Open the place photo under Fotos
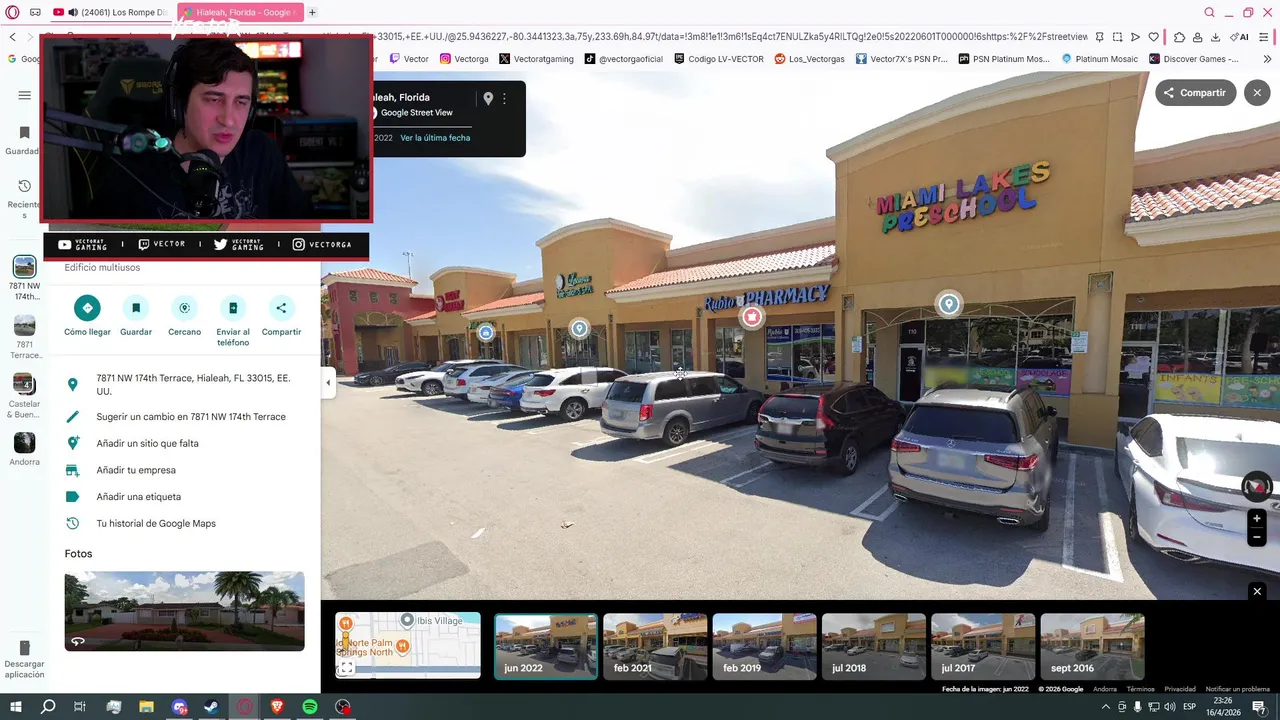This screenshot has height=720, width=1280. pos(184,611)
